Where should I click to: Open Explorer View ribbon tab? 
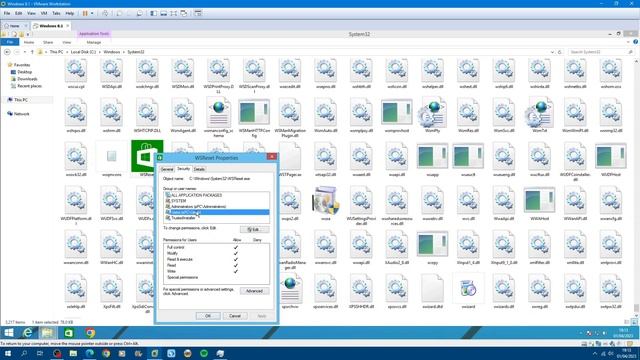pos(67,42)
